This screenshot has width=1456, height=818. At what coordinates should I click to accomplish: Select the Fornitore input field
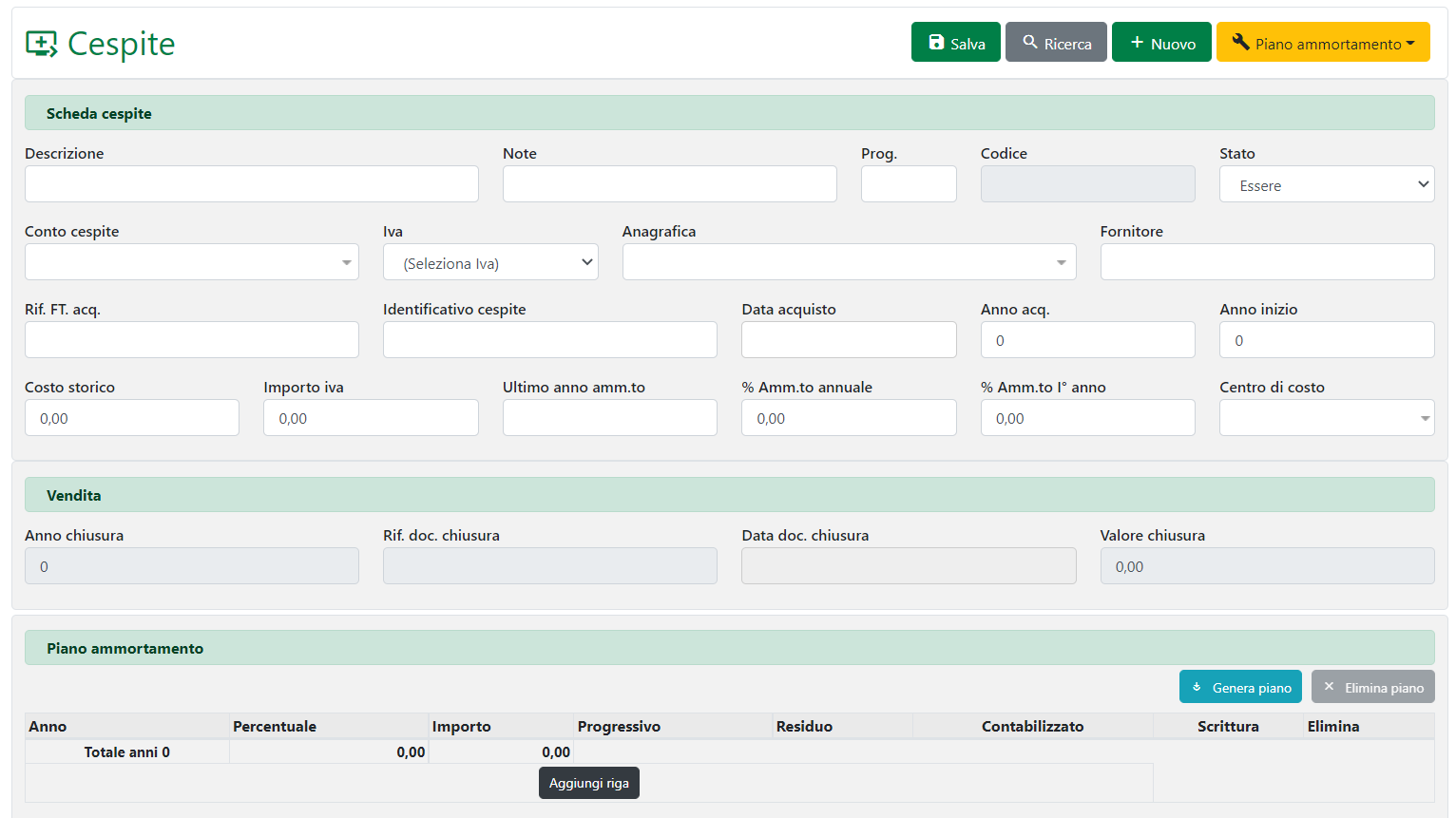[x=1266, y=262]
